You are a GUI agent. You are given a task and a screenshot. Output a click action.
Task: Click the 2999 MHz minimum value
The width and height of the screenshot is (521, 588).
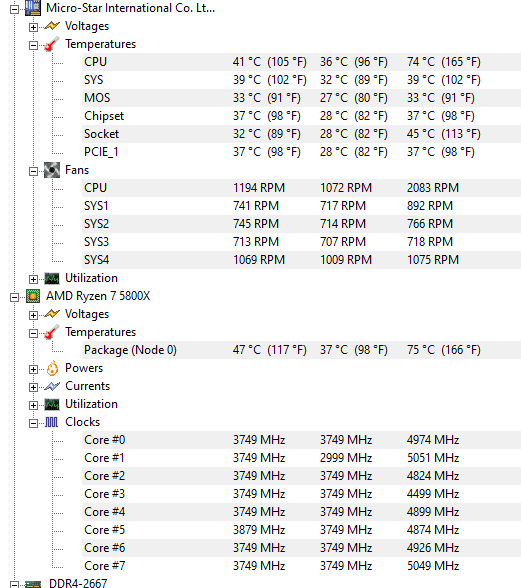click(x=346, y=458)
